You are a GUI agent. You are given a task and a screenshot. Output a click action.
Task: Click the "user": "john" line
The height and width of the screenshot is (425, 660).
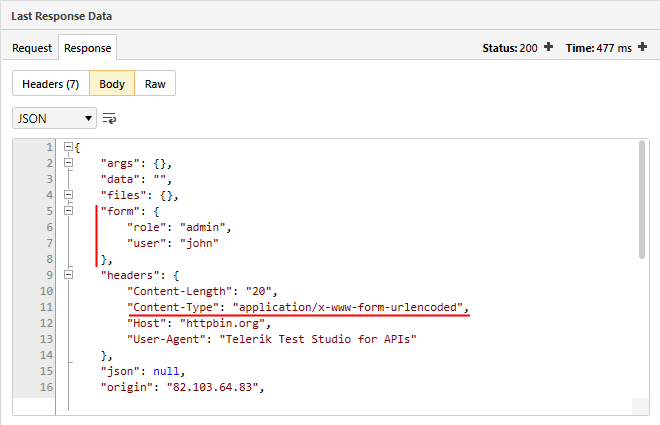[173, 243]
